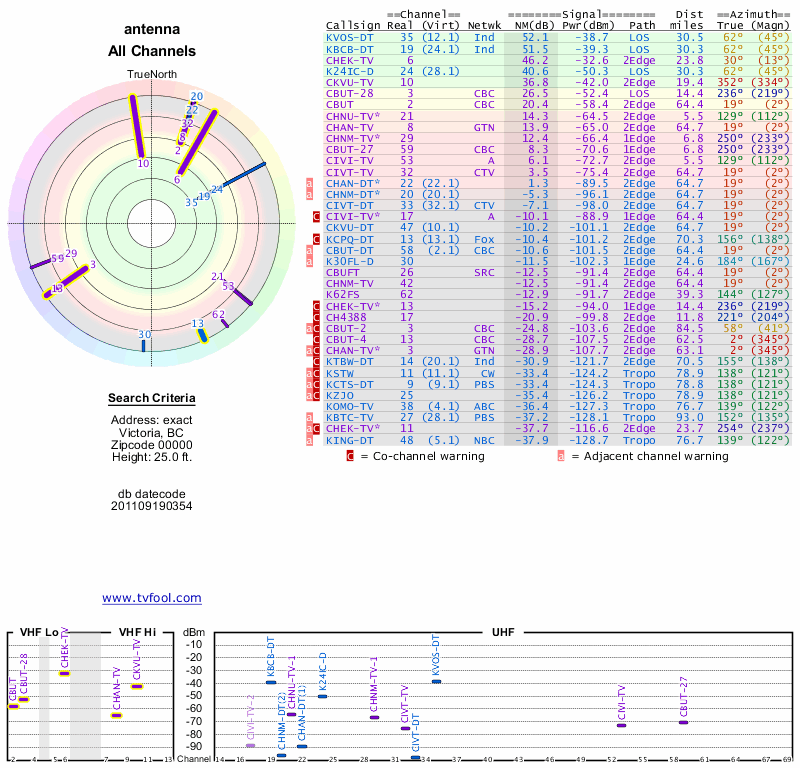The height and width of the screenshot is (768, 800).
Task: Click the CHNM-TV-1 marker in the UHF chart
Action: point(374,717)
